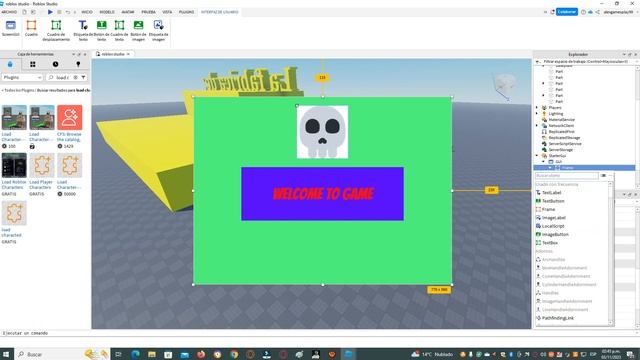Expand the Lighting node in Explorer
Screen dimensions: 640x360
point(537,114)
